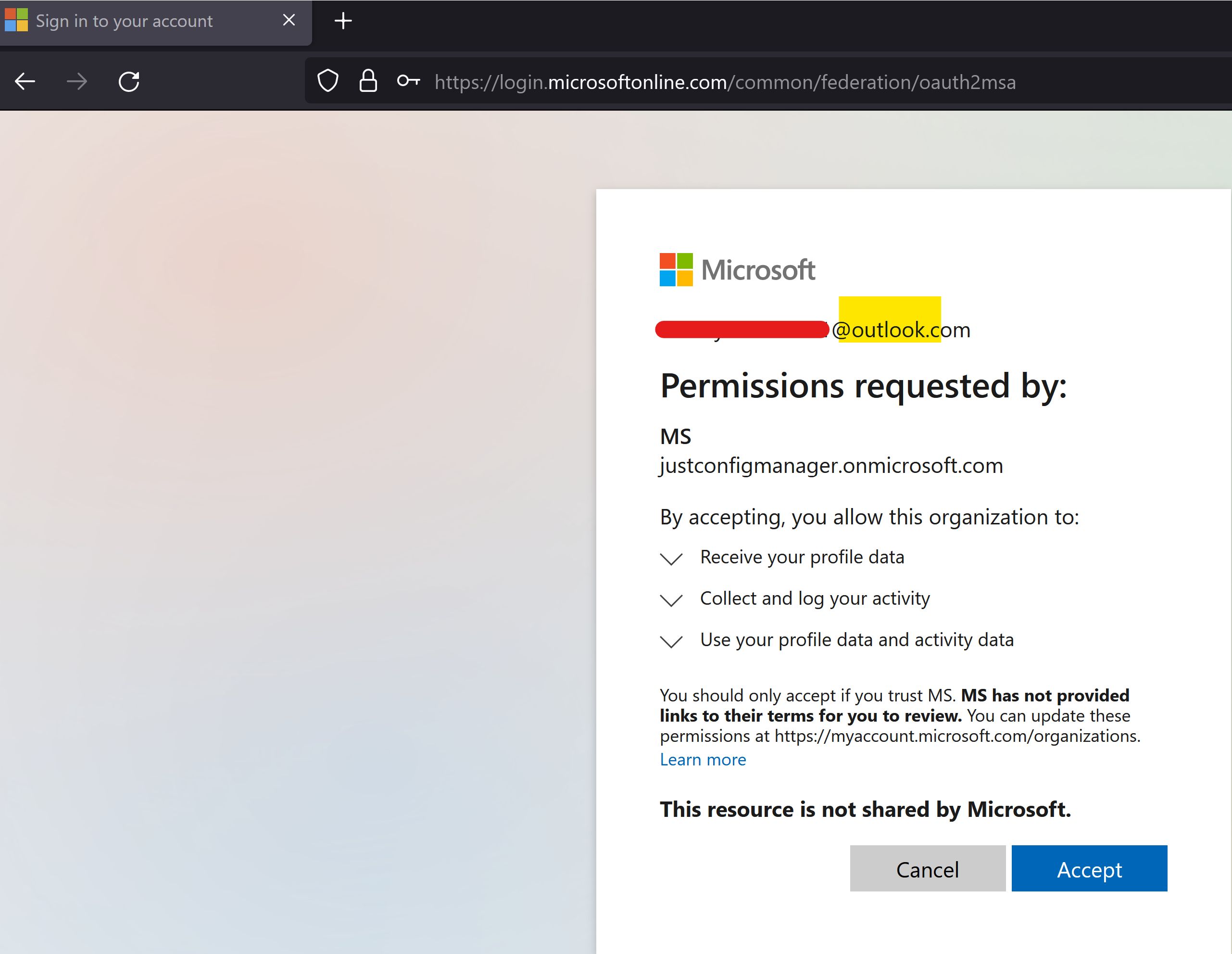Image resolution: width=1232 pixels, height=954 pixels.
Task: Click the forward navigation arrow
Action: point(77,82)
